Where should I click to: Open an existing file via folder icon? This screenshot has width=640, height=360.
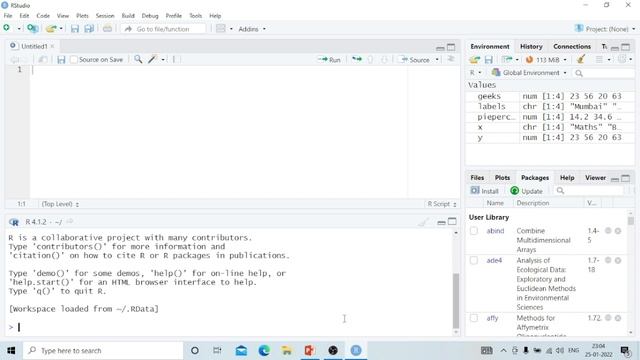coord(51,29)
